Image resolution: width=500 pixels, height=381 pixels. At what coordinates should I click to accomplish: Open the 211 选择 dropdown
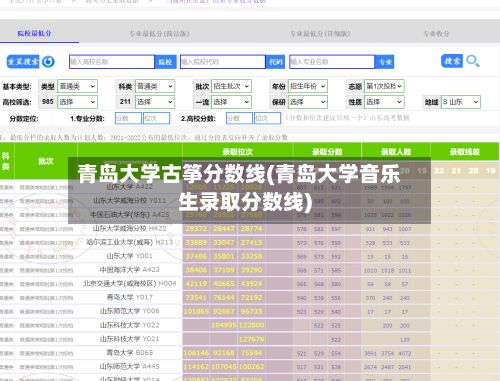click(x=155, y=102)
